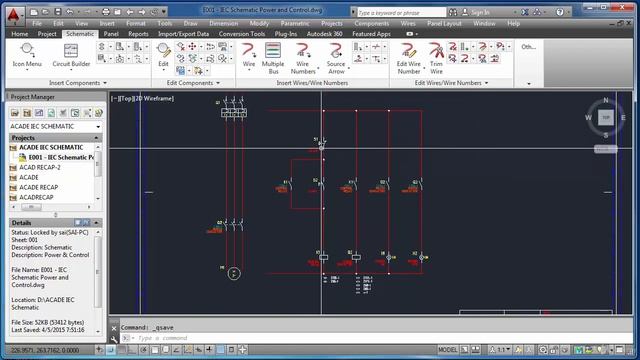Toggle Grid Display in status bar
The width and height of the screenshot is (640, 360).
click(122, 350)
